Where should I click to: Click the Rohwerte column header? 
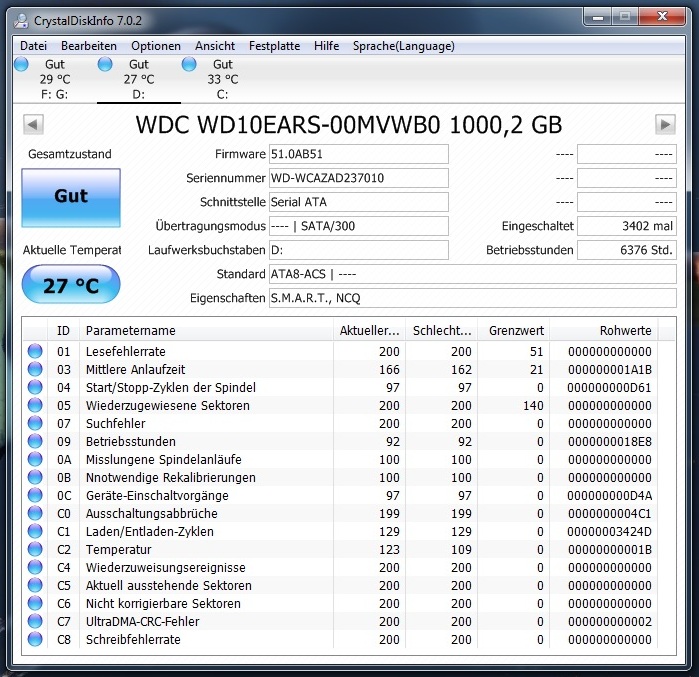coord(604,331)
